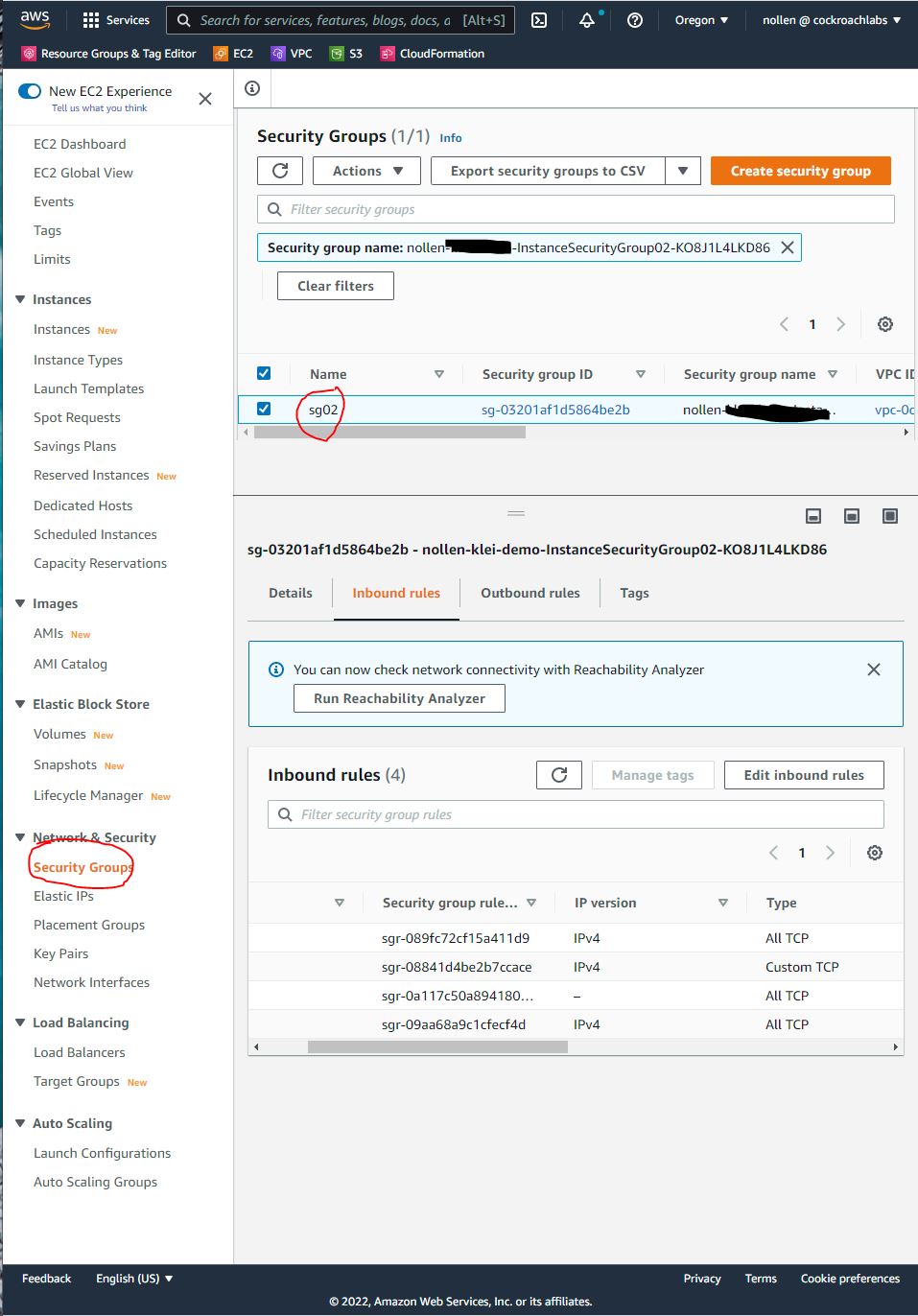Open VPC shortcut in favorites bar
Image resolution: width=918 pixels, height=1316 pixels.
(292, 54)
